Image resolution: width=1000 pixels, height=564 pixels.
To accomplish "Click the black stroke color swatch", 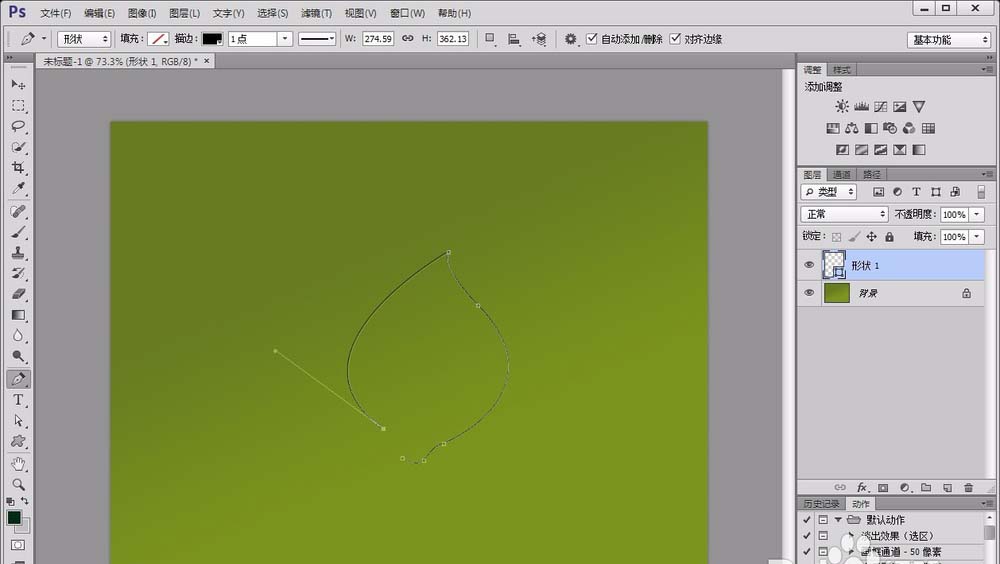I will [x=212, y=39].
